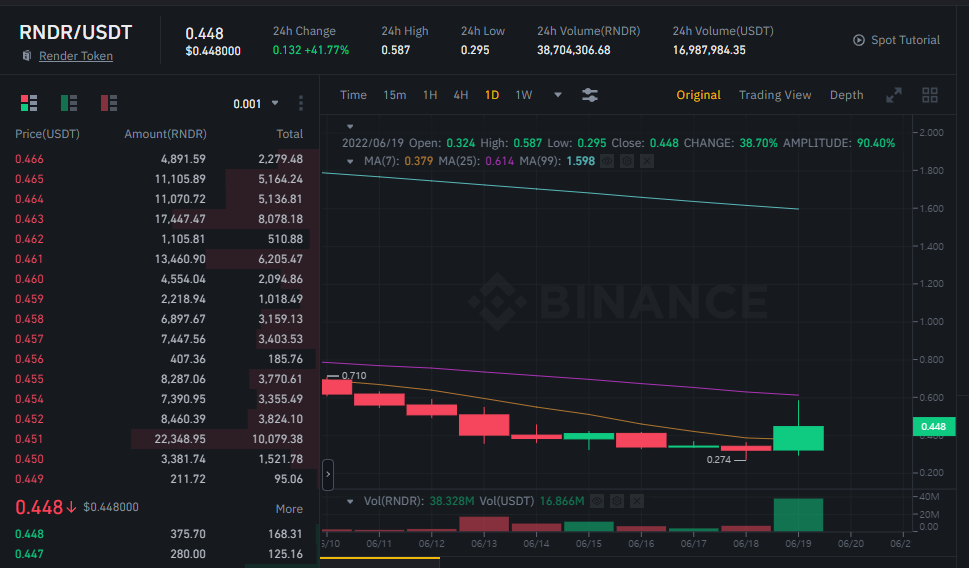Open multi-chart grid layout

(929, 95)
